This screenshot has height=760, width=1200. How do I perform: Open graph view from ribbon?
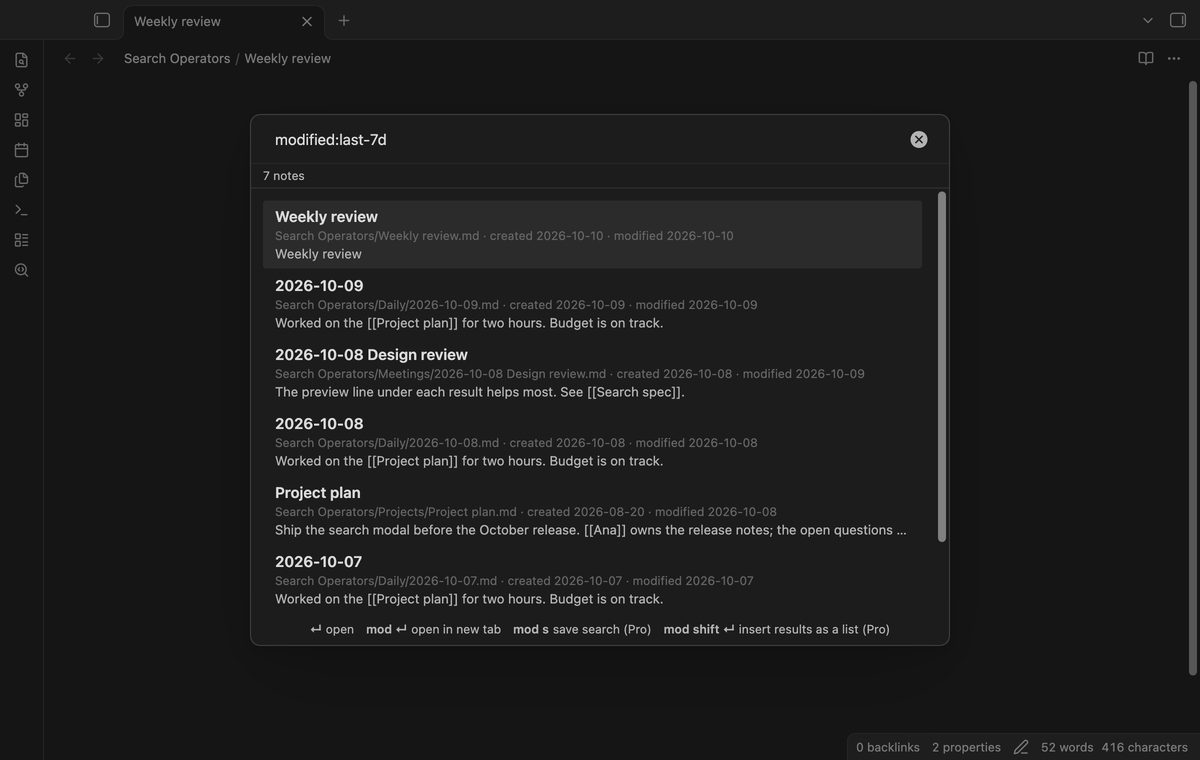tap(22, 90)
